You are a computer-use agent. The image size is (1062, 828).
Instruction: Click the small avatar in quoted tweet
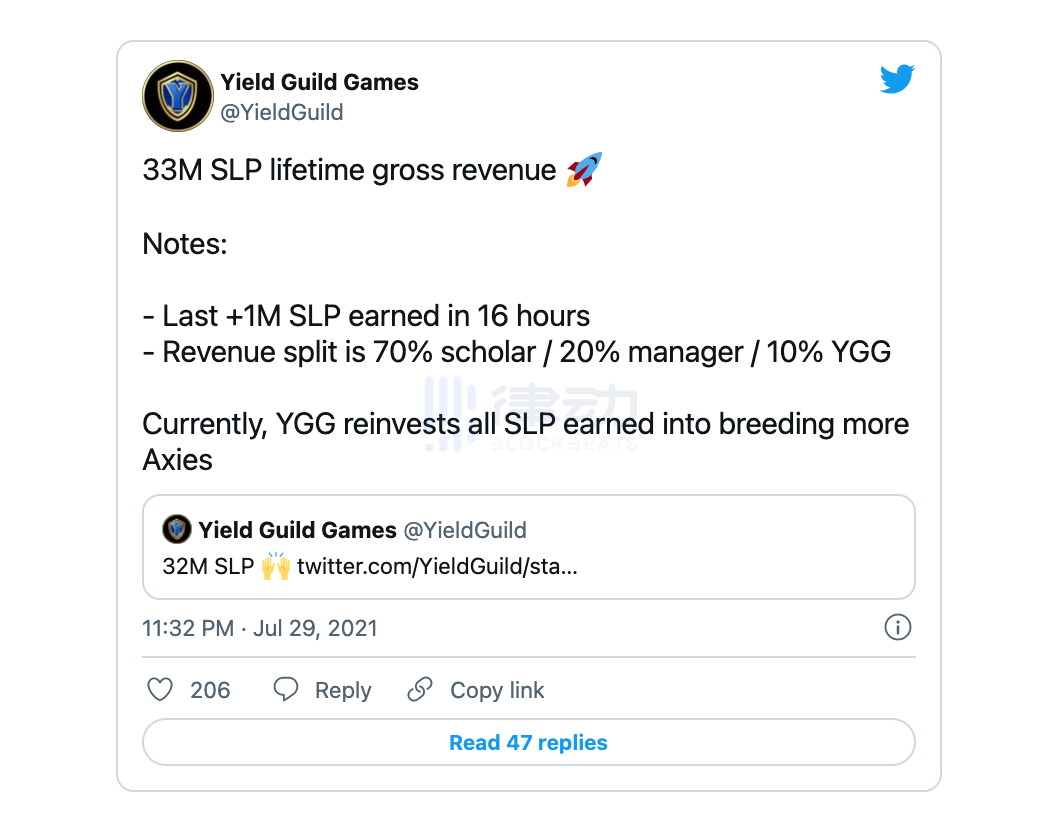tap(177, 529)
